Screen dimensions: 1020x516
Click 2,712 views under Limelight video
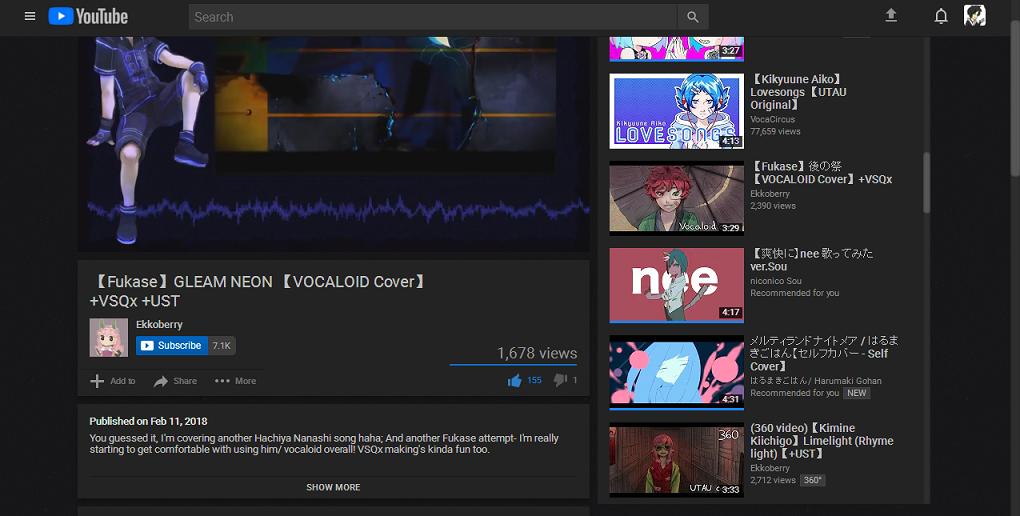point(773,480)
